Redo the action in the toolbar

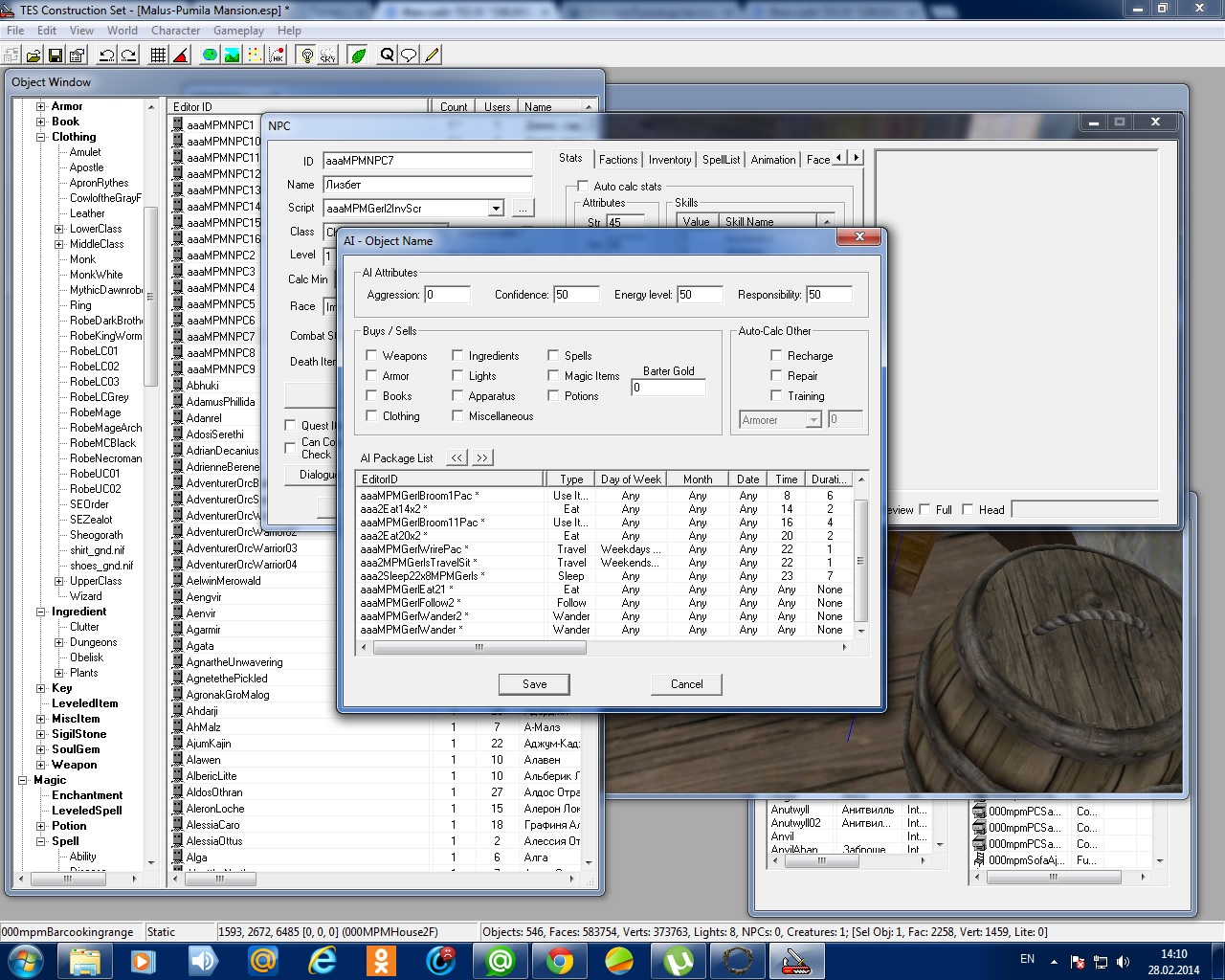click(128, 56)
